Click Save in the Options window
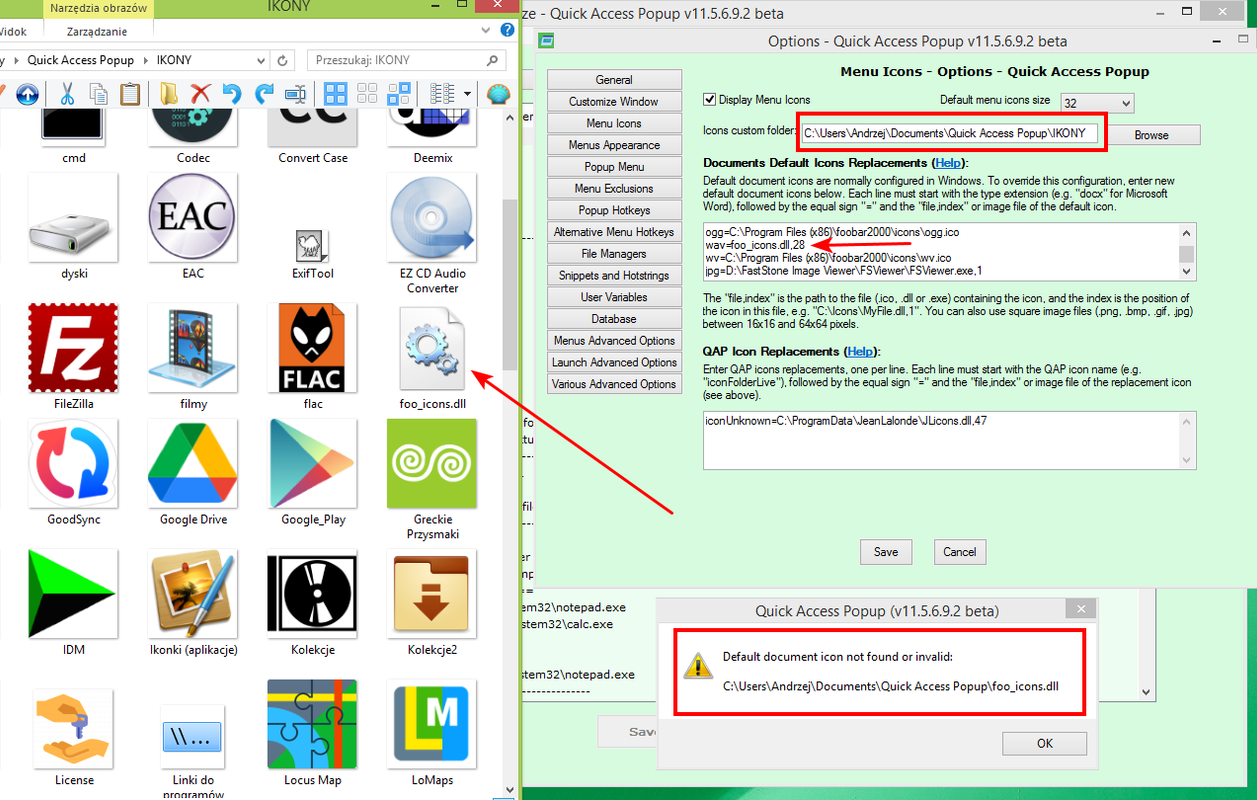1257x800 pixels. tap(886, 552)
